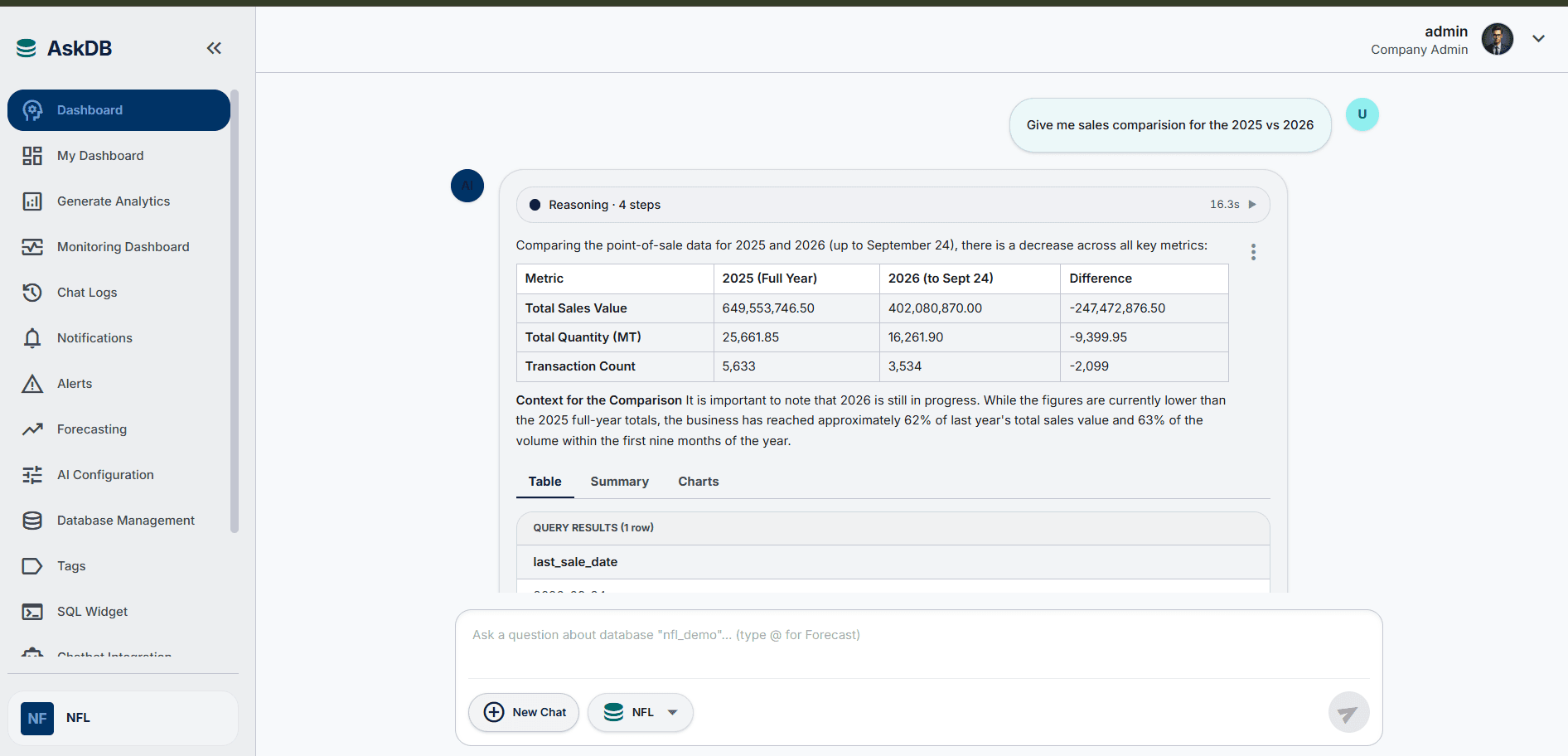Click the Monitoring Dashboard icon

32,247
